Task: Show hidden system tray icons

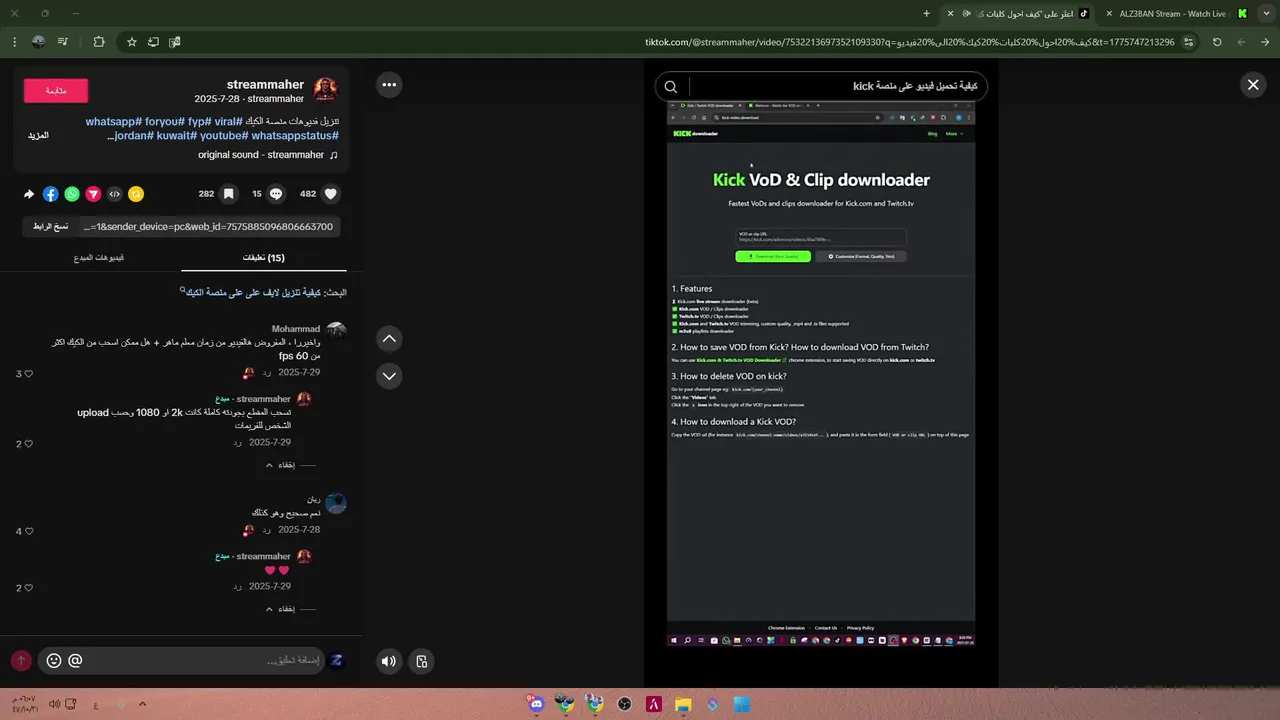Action: (142, 704)
